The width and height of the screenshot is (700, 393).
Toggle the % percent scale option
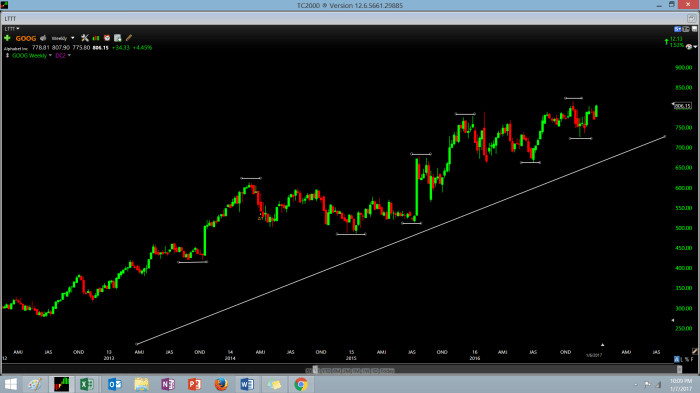(687, 359)
